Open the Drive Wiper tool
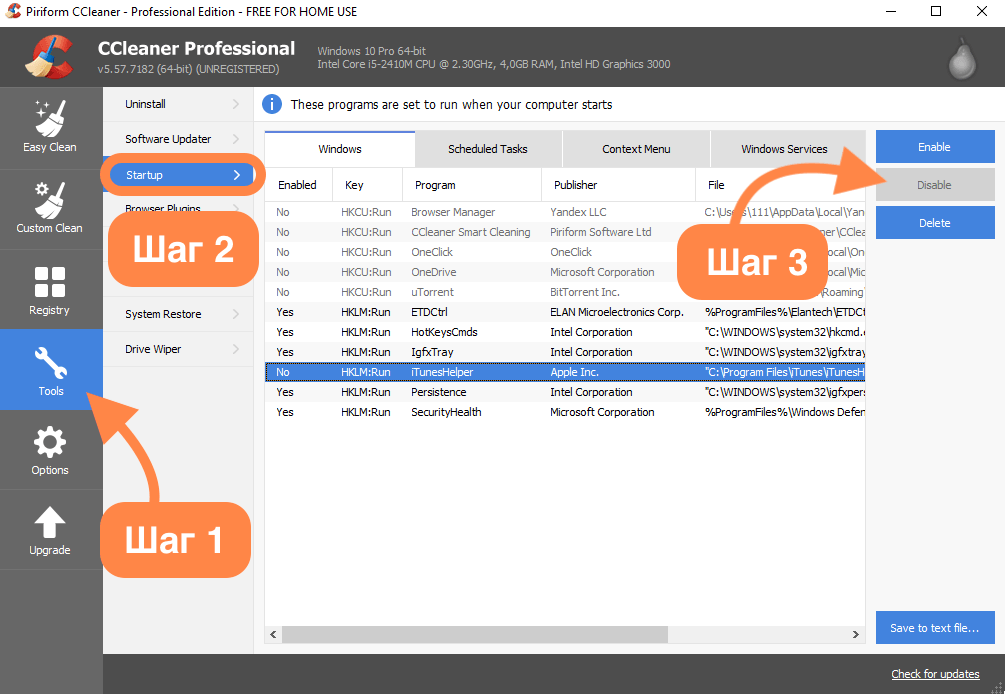The width and height of the screenshot is (1005, 694). 178,349
